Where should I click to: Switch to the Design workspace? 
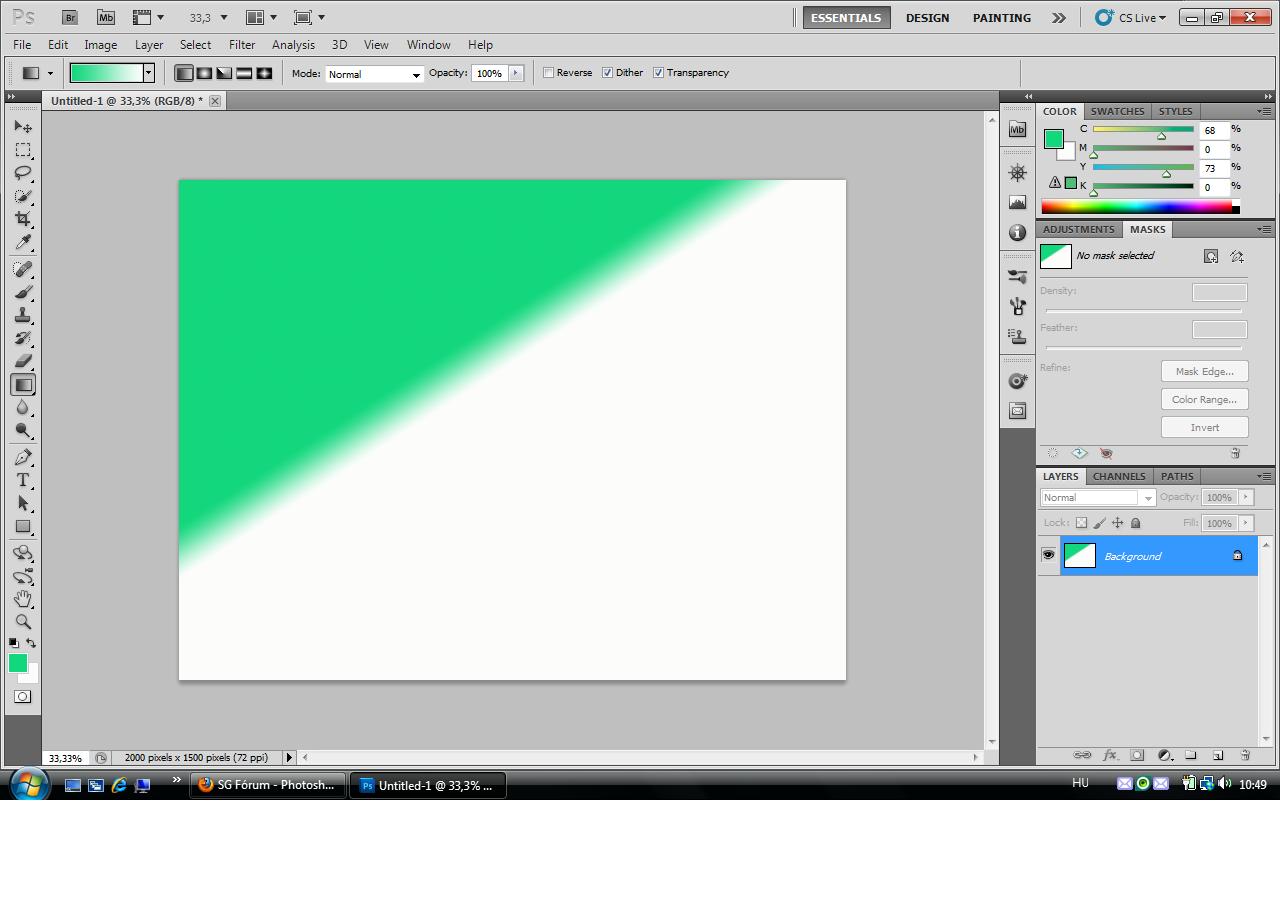[x=927, y=18]
